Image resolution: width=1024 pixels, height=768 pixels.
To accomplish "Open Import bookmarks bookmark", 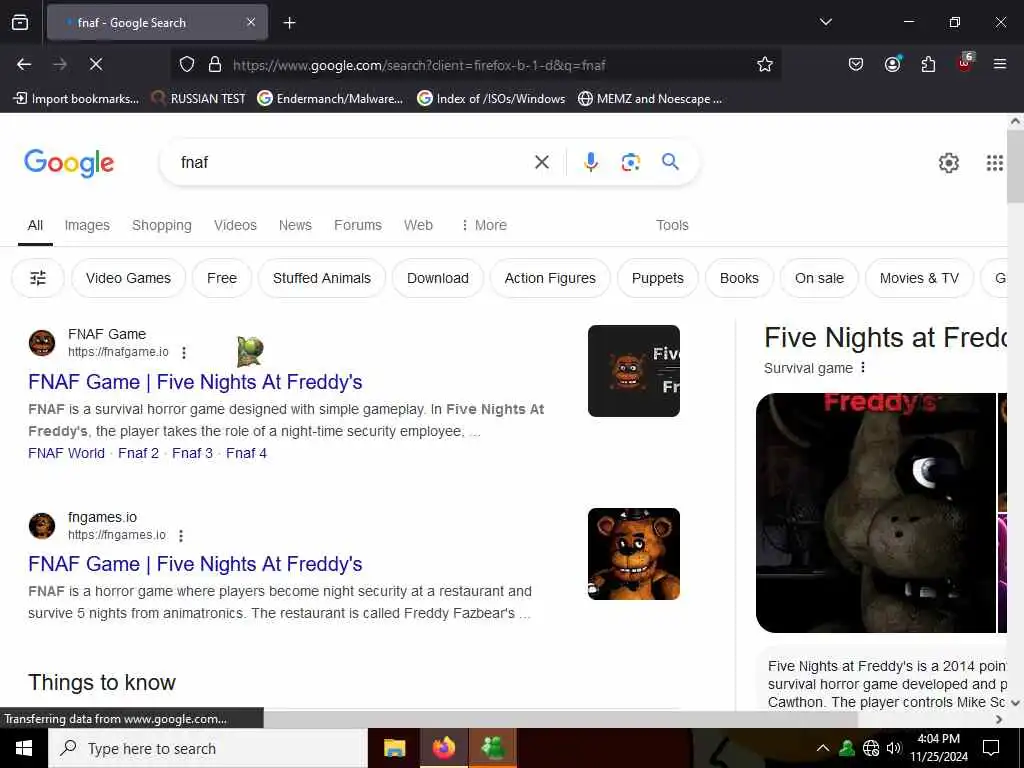I will tap(76, 99).
